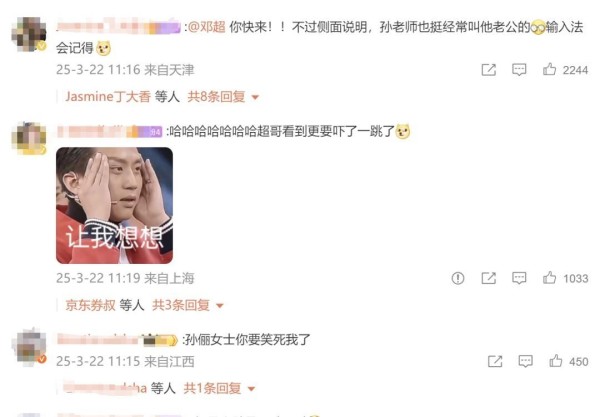Expand the 共3条回复 replies

[188, 305]
